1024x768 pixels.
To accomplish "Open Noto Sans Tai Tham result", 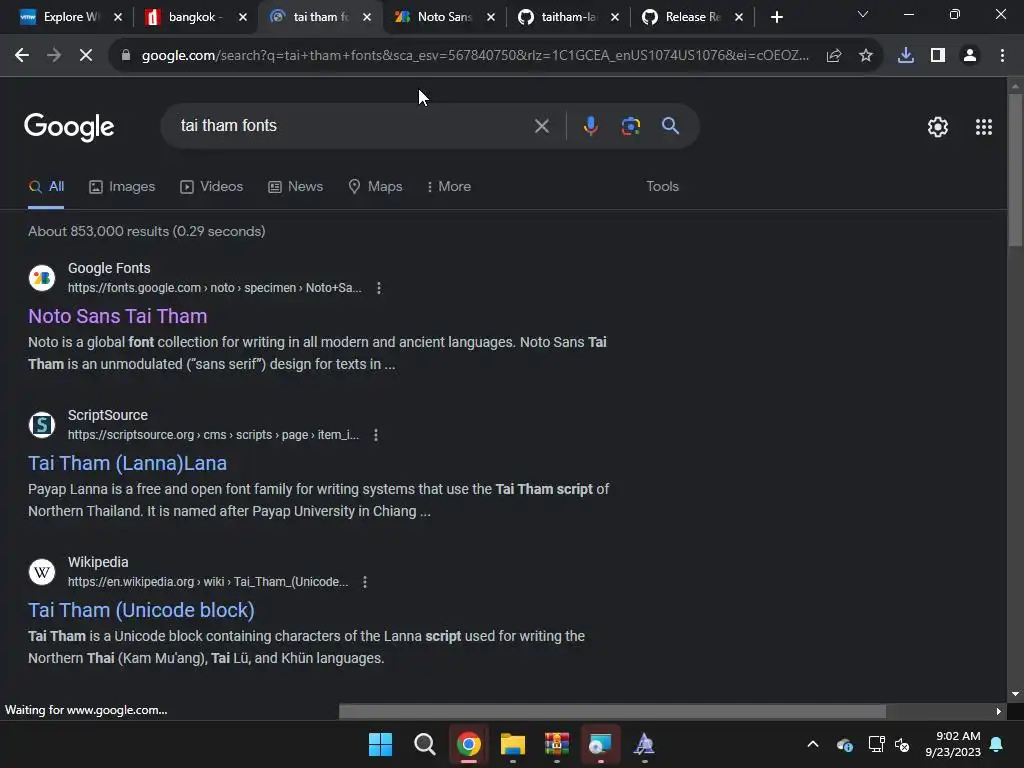I will [118, 316].
